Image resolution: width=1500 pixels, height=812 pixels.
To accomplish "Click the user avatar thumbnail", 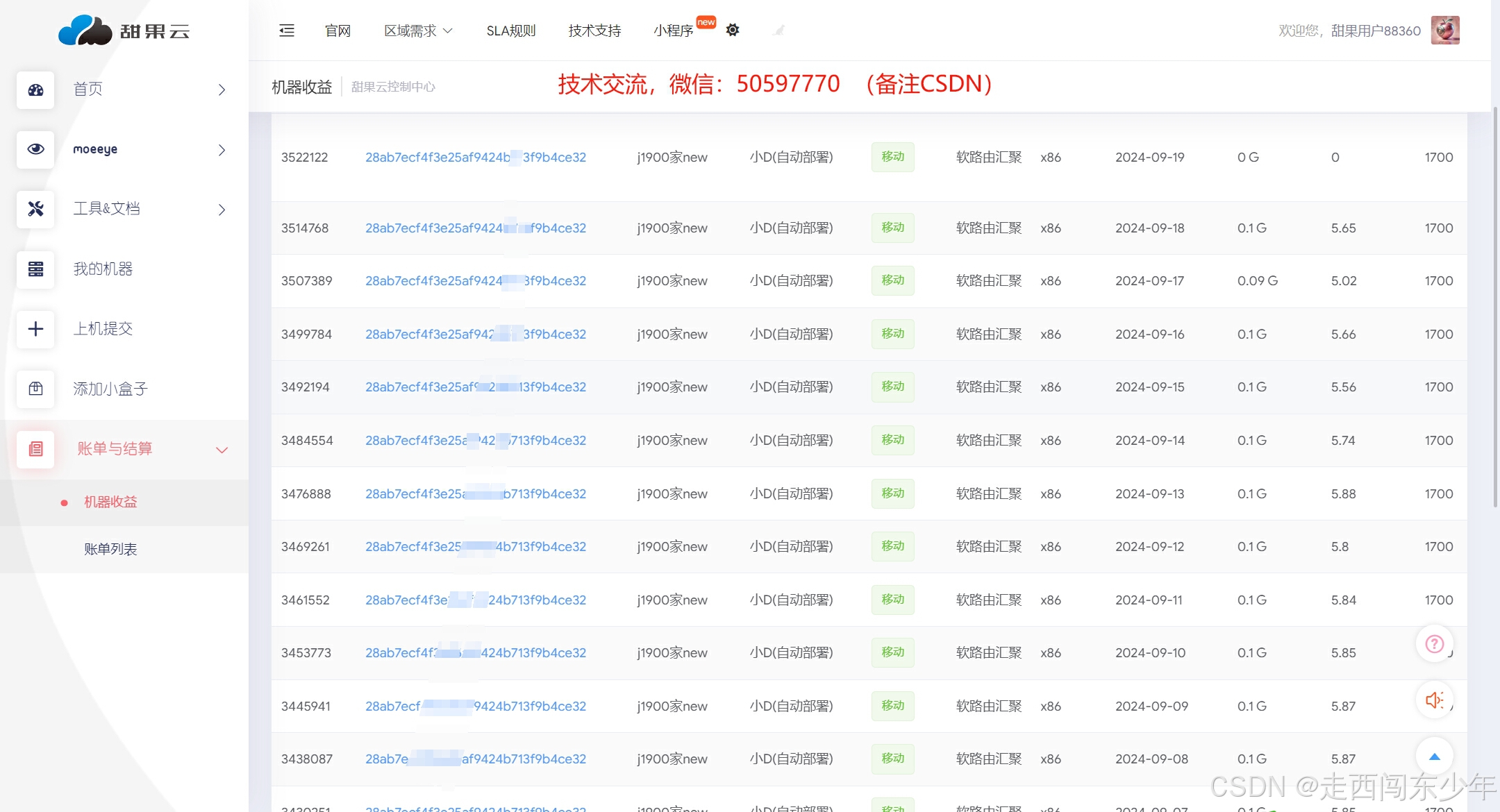I will pyautogui.click(x=1445, y=31).
